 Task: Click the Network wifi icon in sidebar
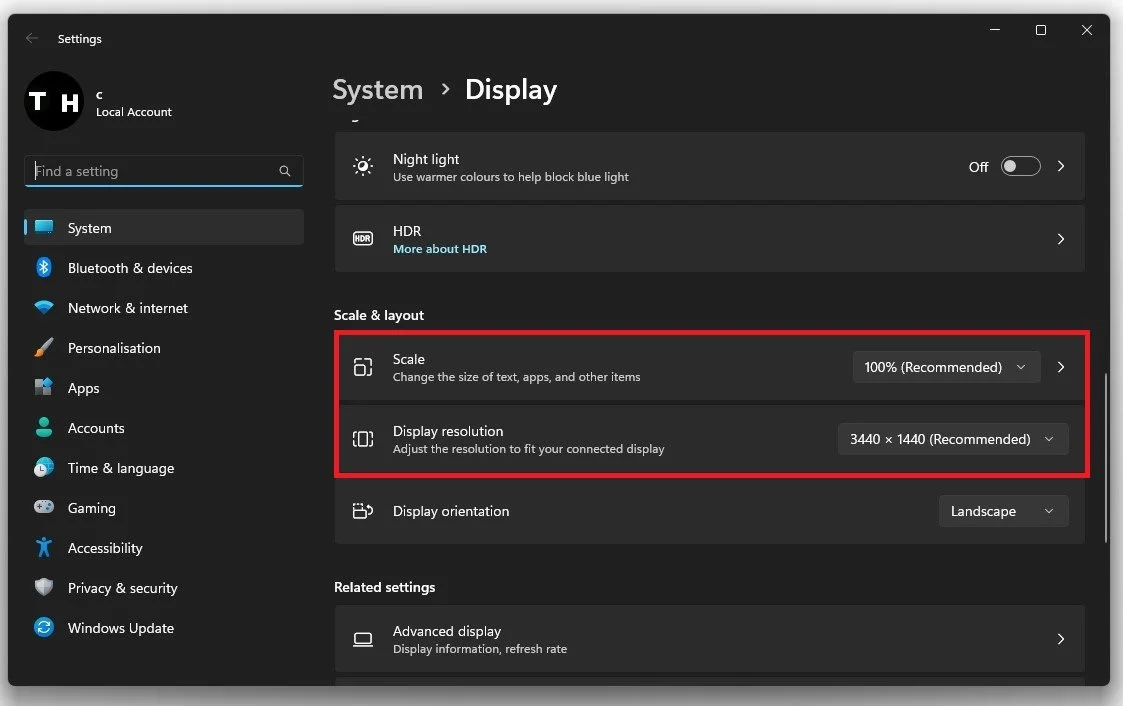[x=44, y=308]
